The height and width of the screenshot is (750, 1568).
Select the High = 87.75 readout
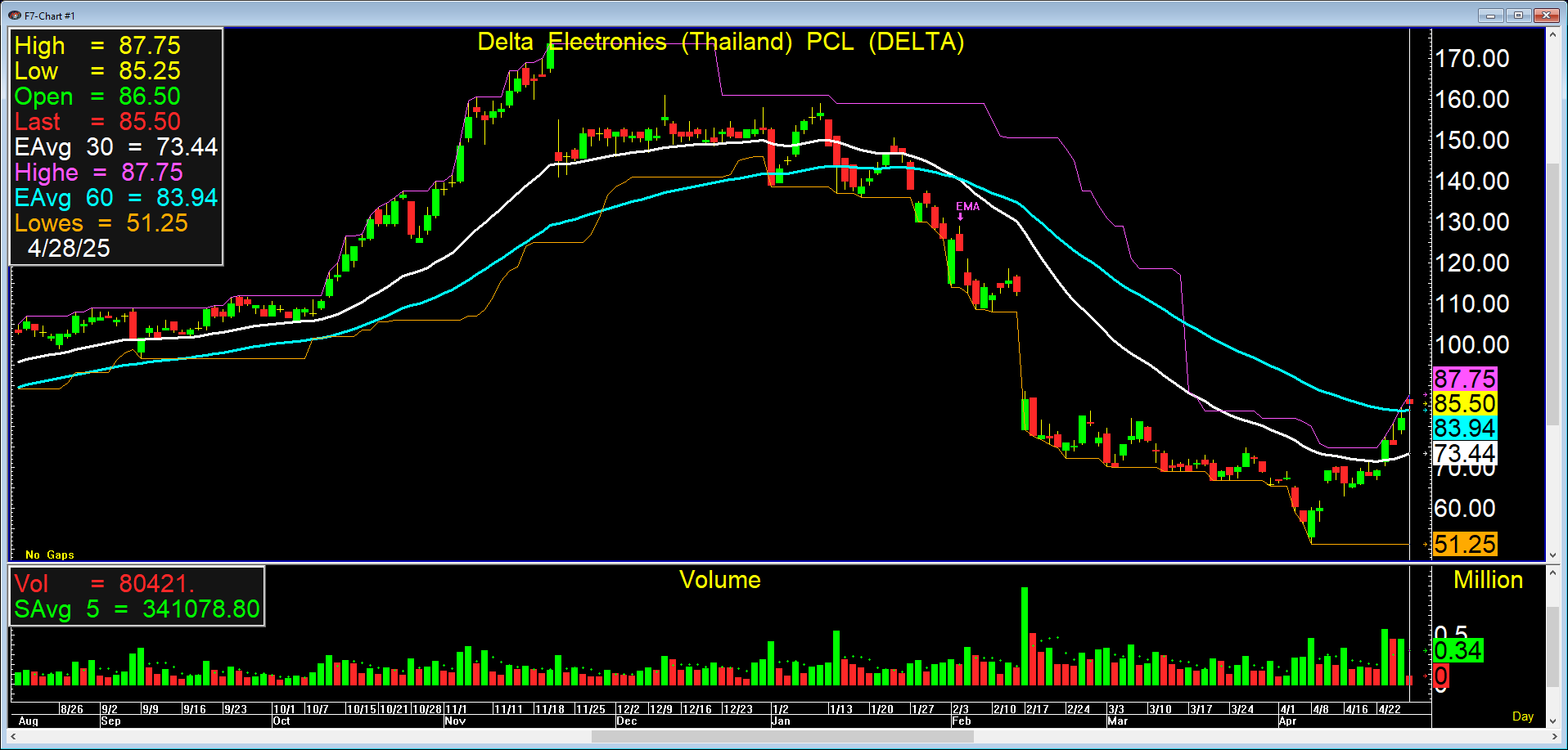pyautogui.click(x=97, y=45)
